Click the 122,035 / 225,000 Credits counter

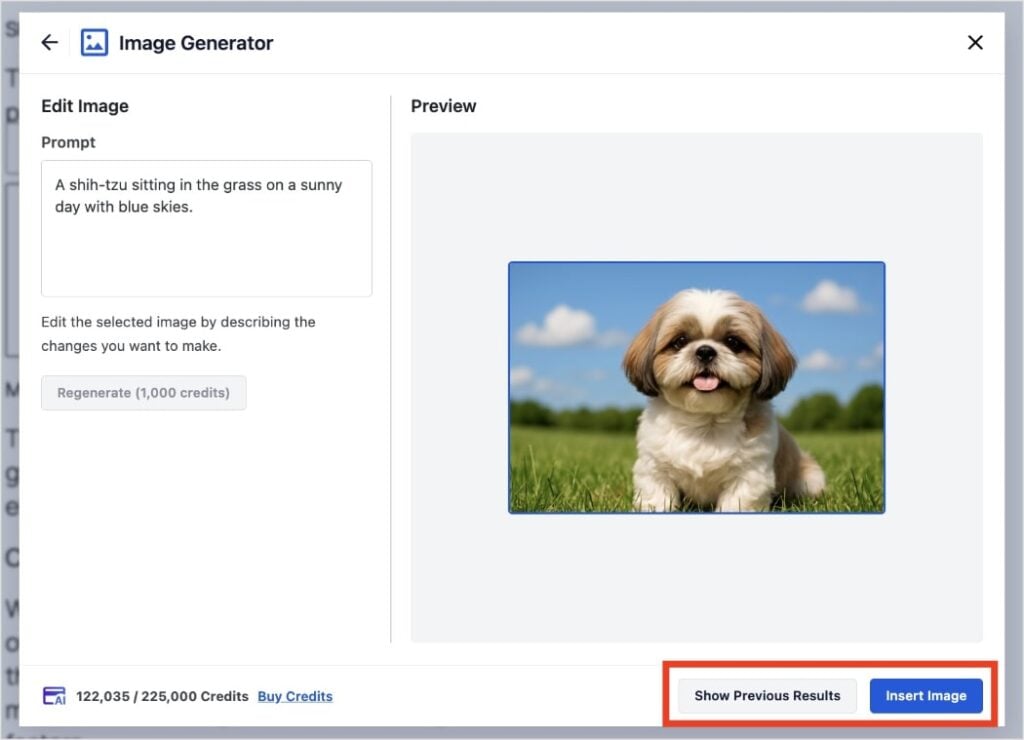pyautogui.click(x=162, y=696)
